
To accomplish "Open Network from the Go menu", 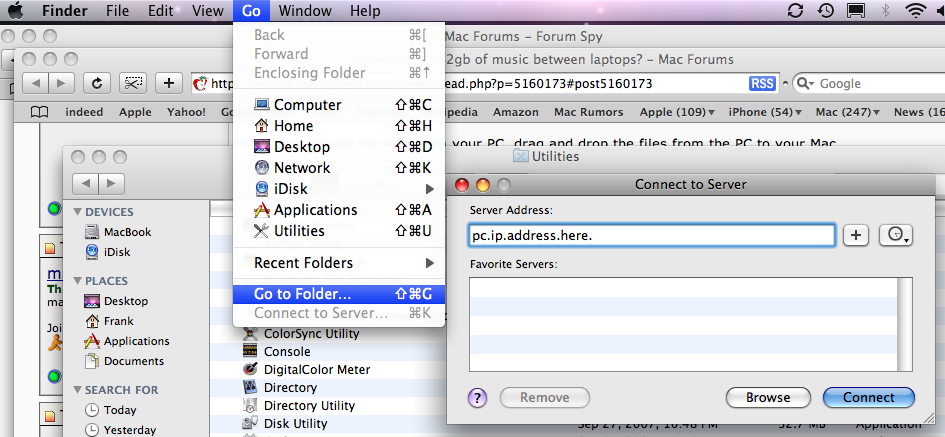I will pos(301,168).
